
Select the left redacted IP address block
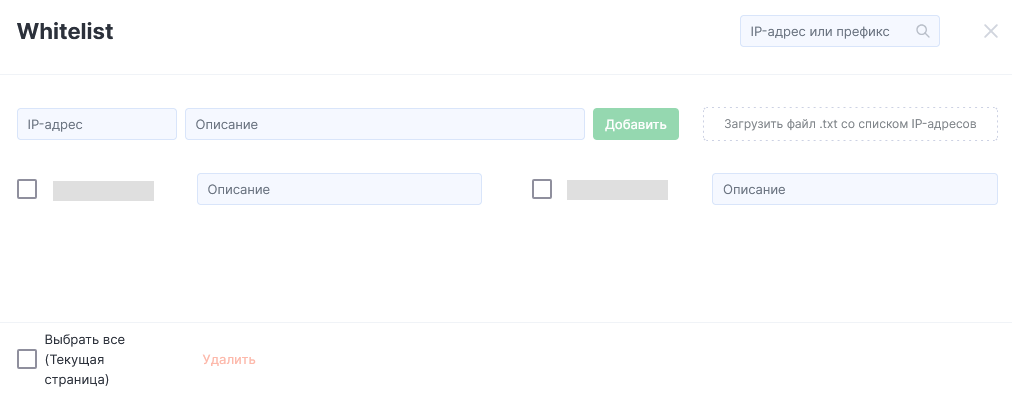[103, 190]
